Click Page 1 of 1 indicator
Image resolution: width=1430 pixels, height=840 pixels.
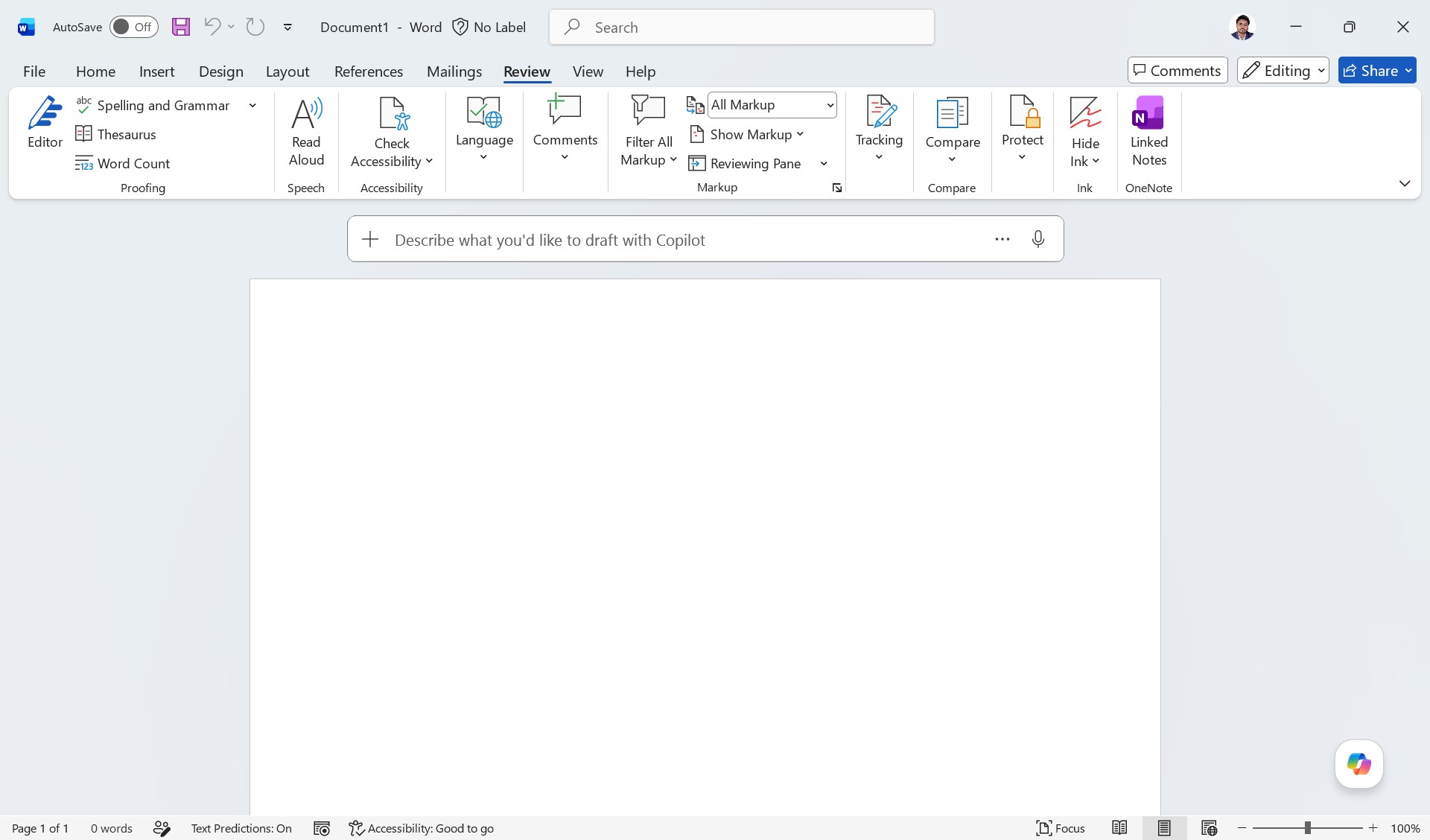(x=40, y=828)
